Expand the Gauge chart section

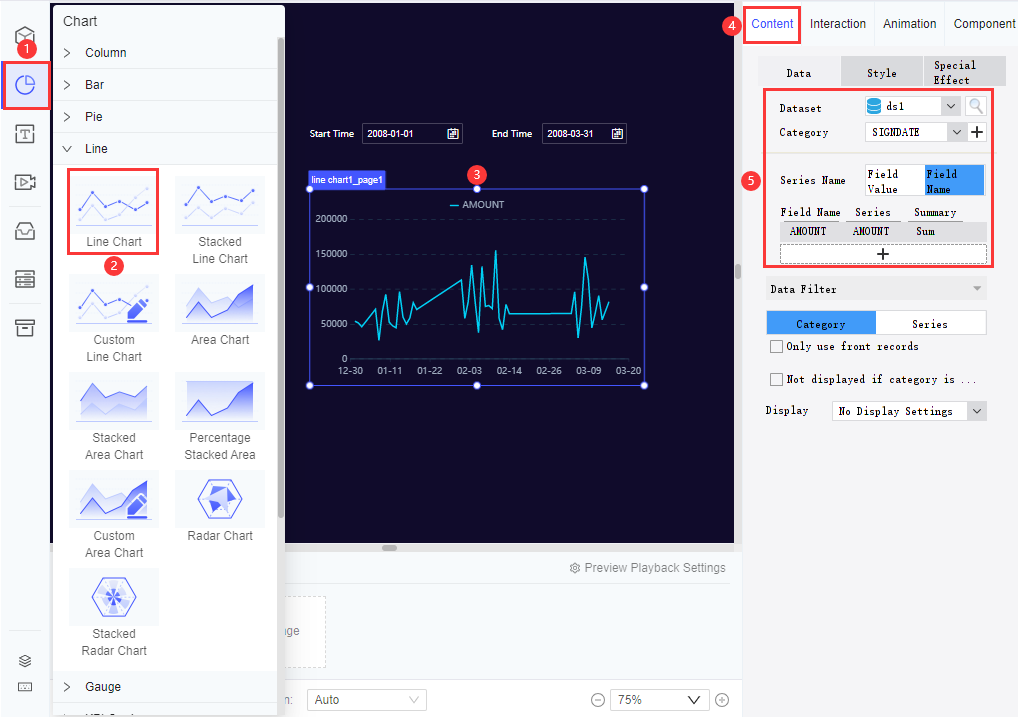click(x=100, y=687)
